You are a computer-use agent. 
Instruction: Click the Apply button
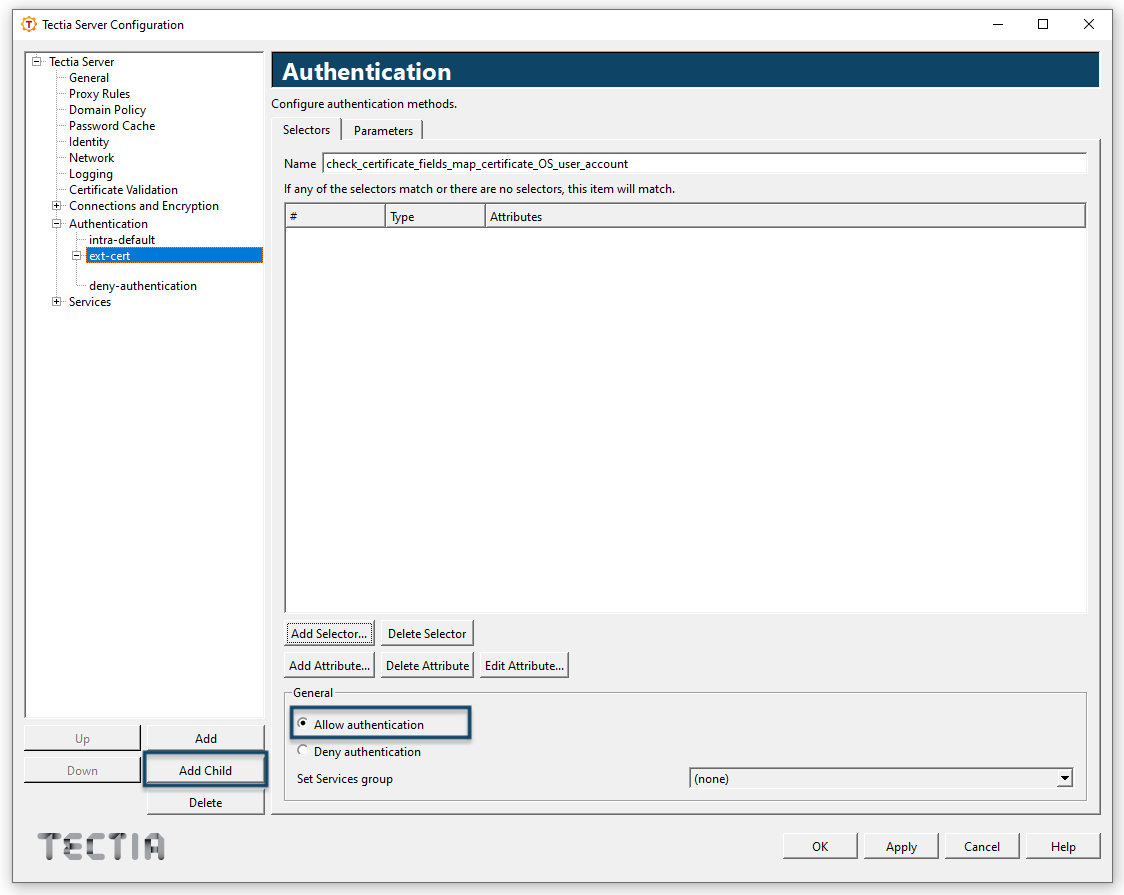coord(901,846)
